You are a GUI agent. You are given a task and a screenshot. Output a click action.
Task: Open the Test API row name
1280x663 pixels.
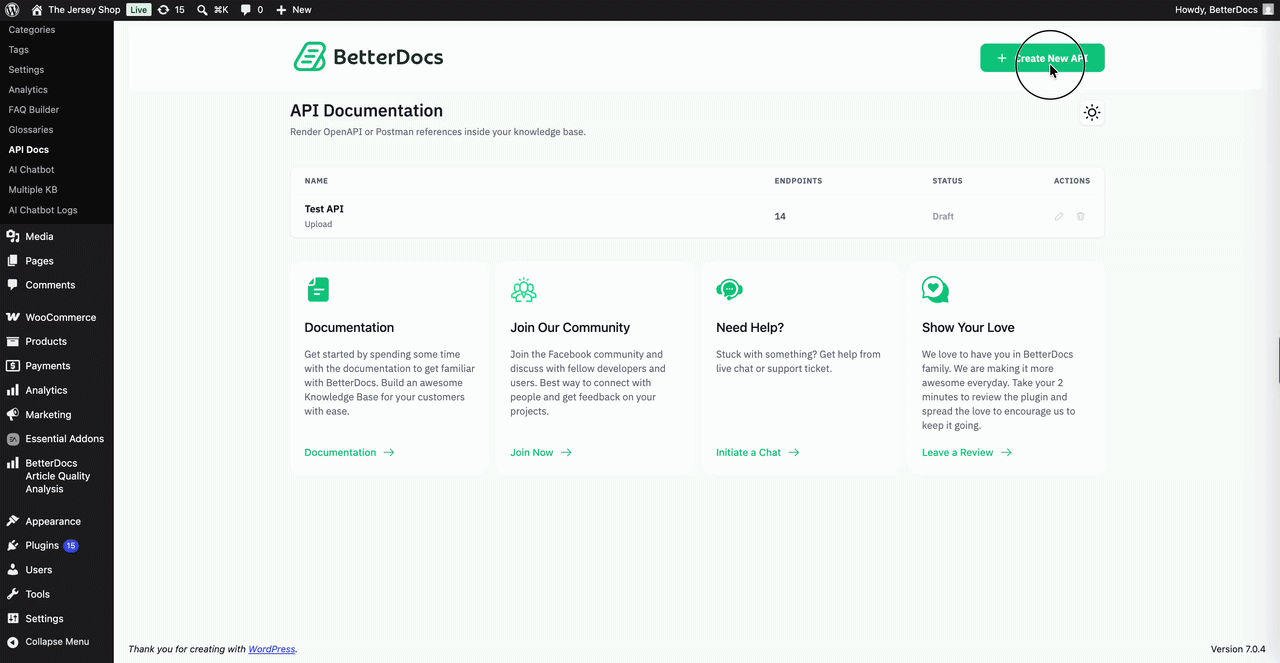click(x=324, y=209)
